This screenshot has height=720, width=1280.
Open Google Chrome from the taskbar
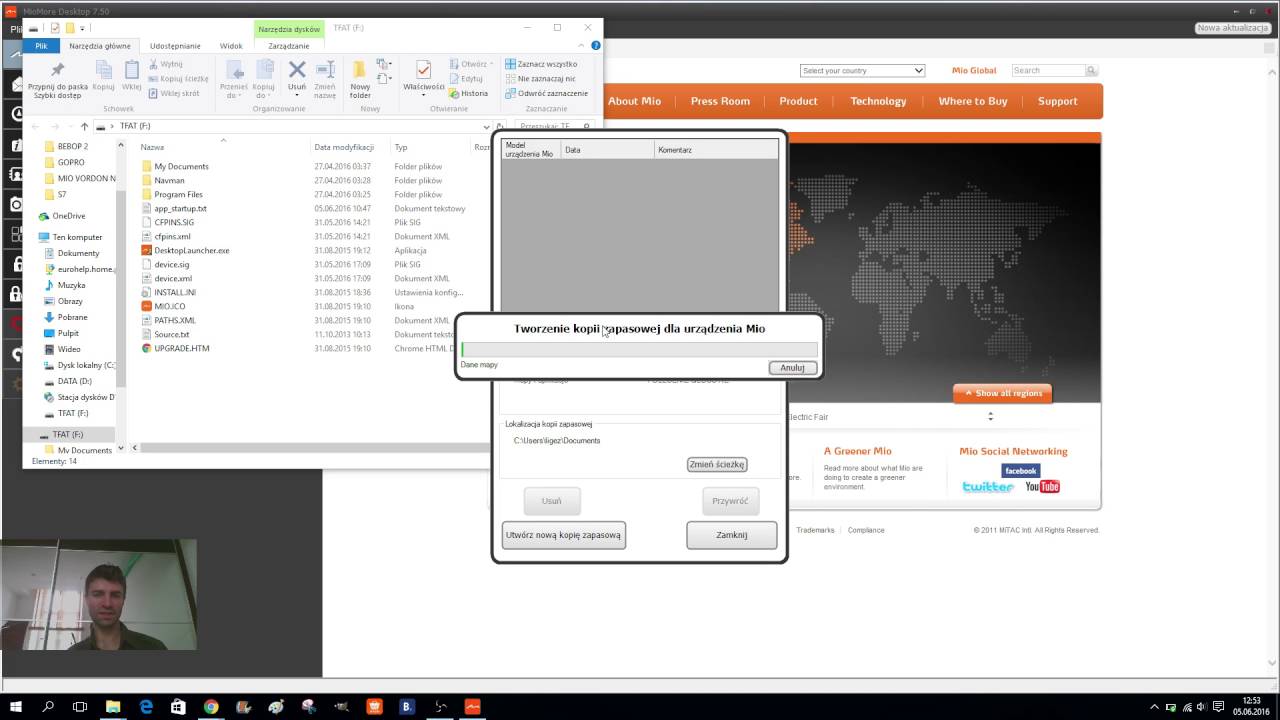(211, 706)
